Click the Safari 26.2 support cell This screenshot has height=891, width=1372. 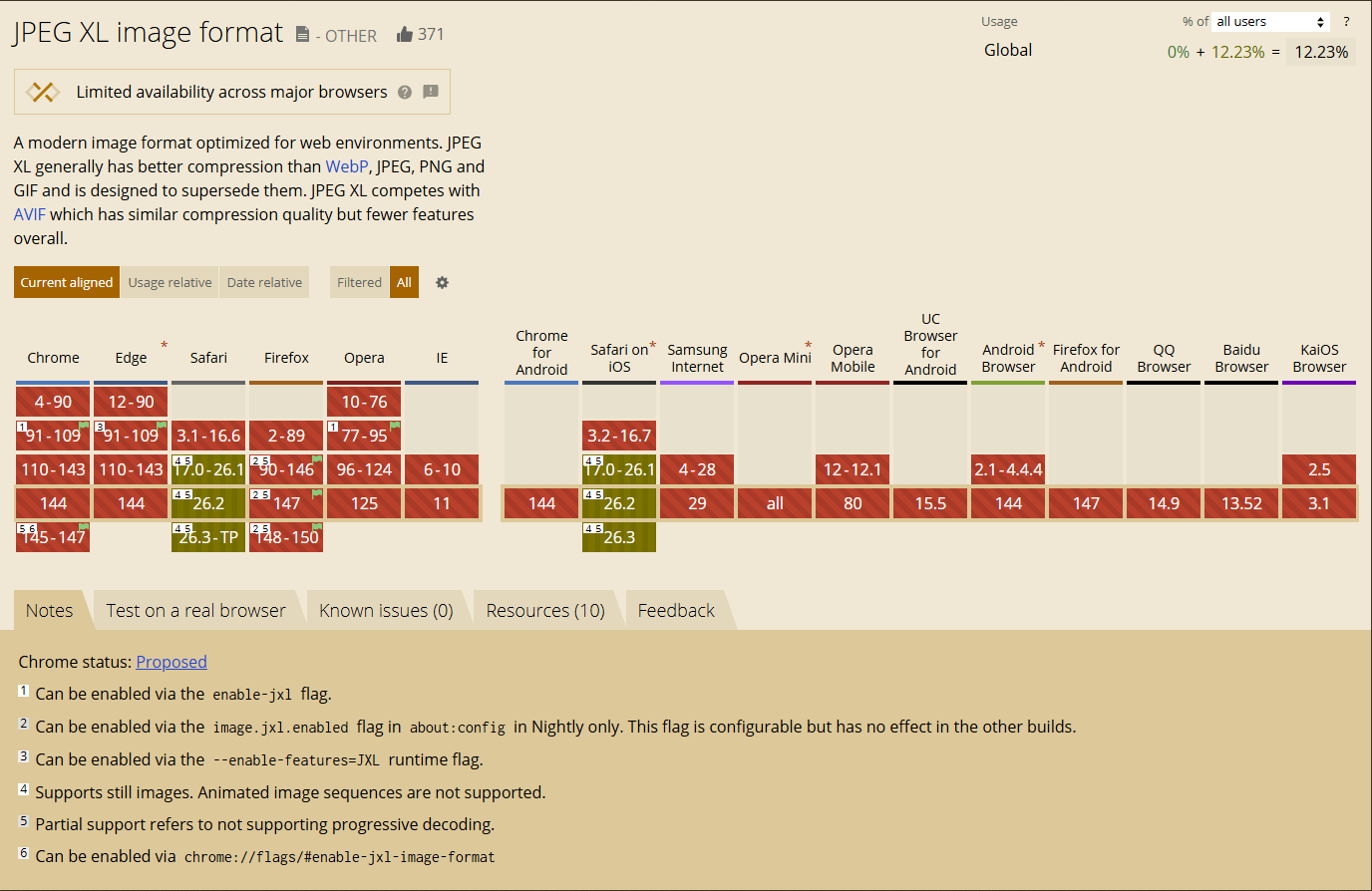click(208, 503)
